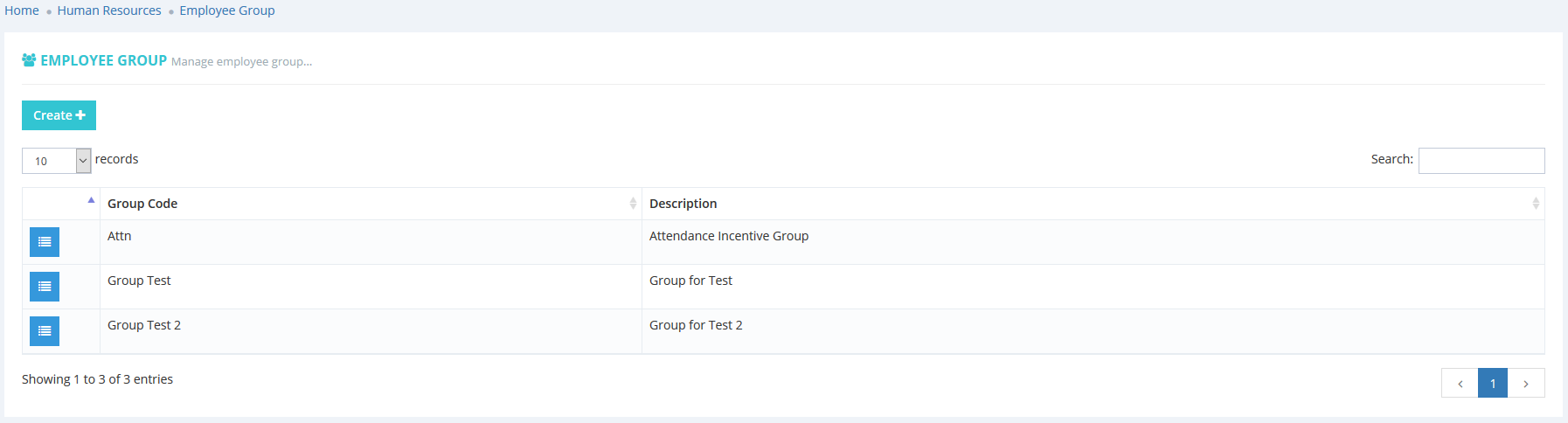
Task: Select page 1 in pagination
Action: tap(1493, 383)
